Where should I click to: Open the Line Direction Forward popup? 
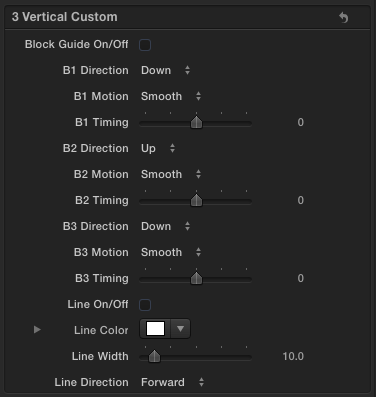pos(173,382)
